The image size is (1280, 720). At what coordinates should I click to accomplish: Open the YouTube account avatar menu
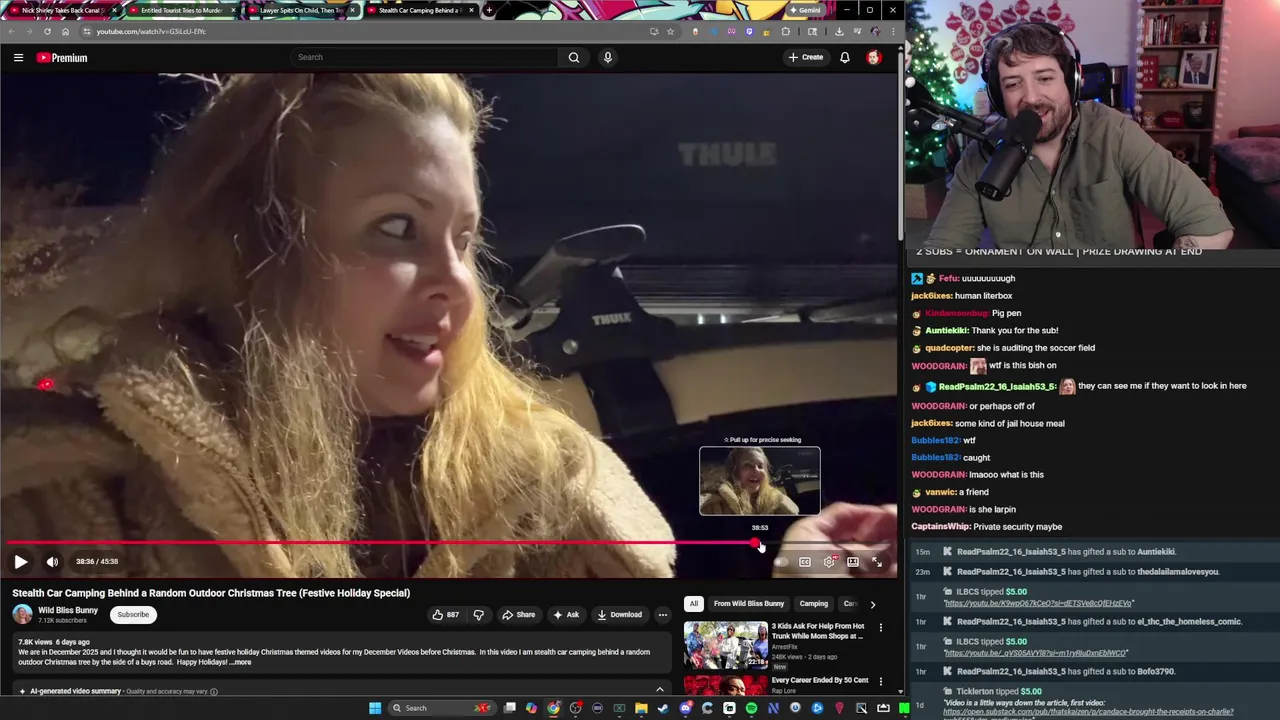point(873,57)
